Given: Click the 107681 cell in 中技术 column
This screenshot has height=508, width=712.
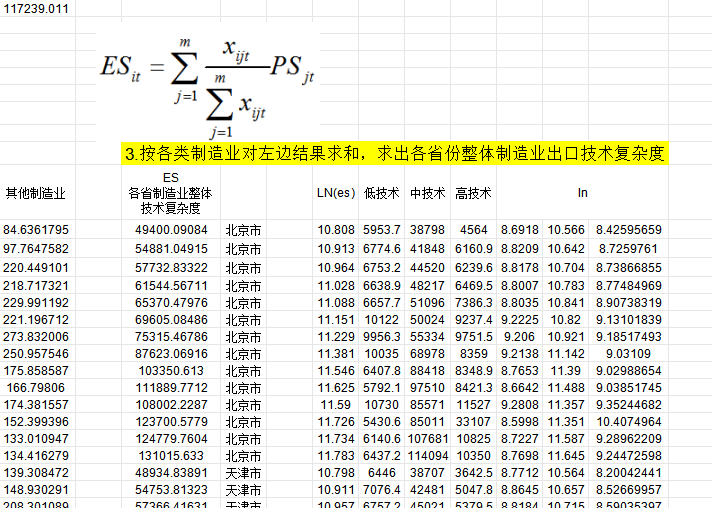Looking at the screenshot, I should coord(427,440).
